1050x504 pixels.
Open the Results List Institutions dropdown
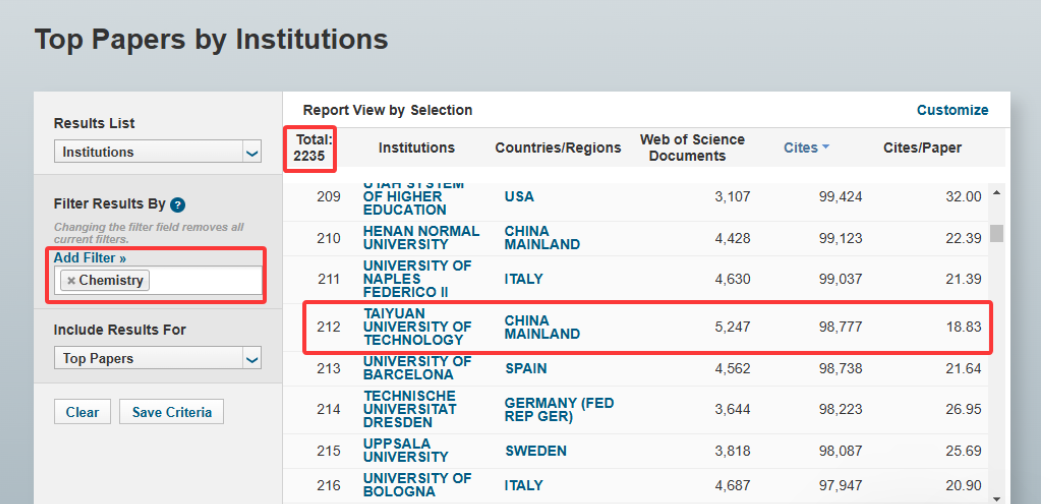(x=157, y=152)
